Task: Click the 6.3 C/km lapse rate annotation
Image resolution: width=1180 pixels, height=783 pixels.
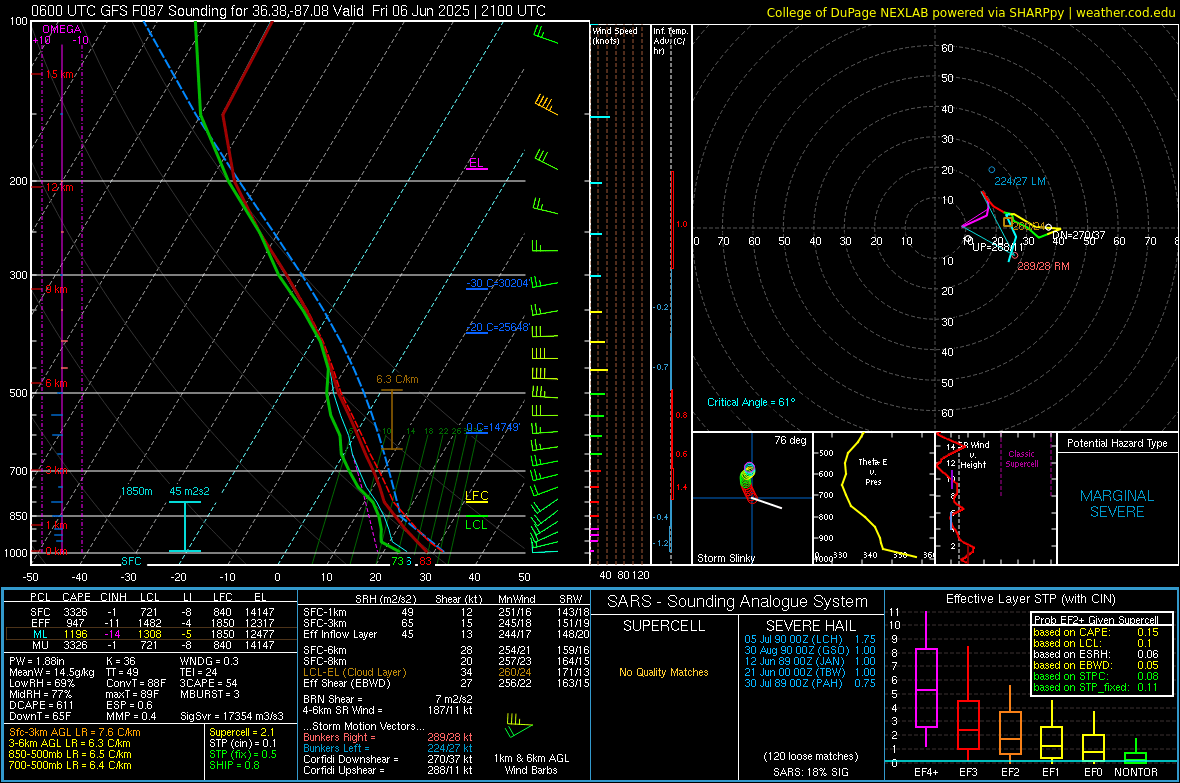Action: (397, 379)
